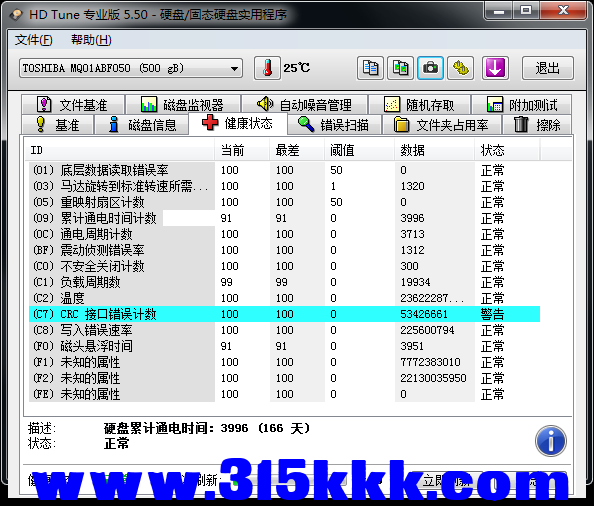594x506 pixels.
Task: Click the thermometer temperature icon
Action: [x=267, y=68]
